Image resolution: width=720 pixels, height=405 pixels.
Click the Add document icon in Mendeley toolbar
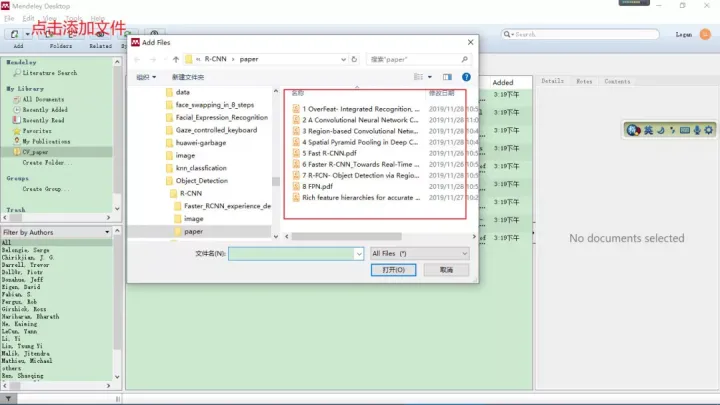[15, 34]
